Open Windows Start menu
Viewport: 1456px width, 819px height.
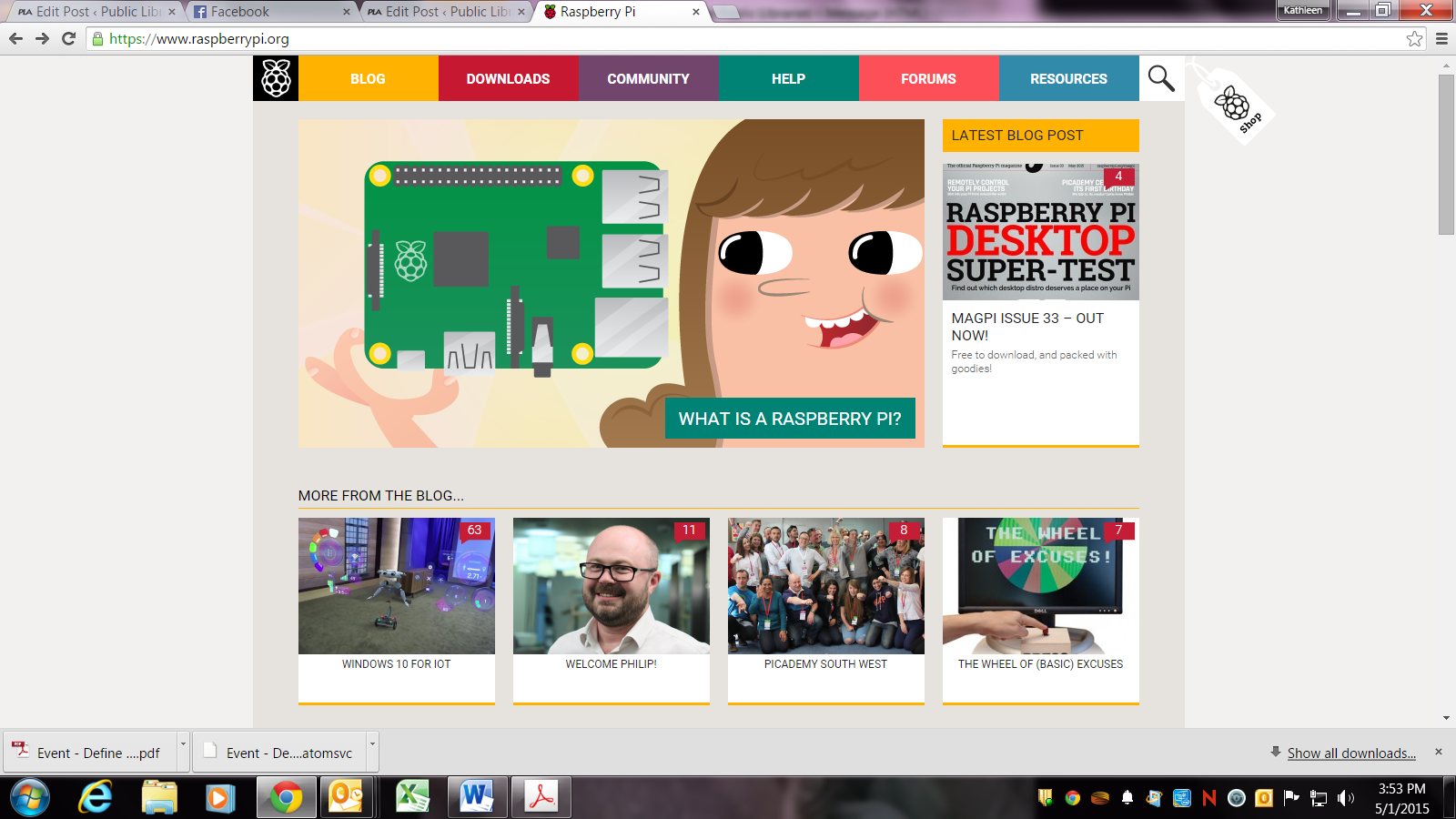pyautogui.click(x=29, y=798)
